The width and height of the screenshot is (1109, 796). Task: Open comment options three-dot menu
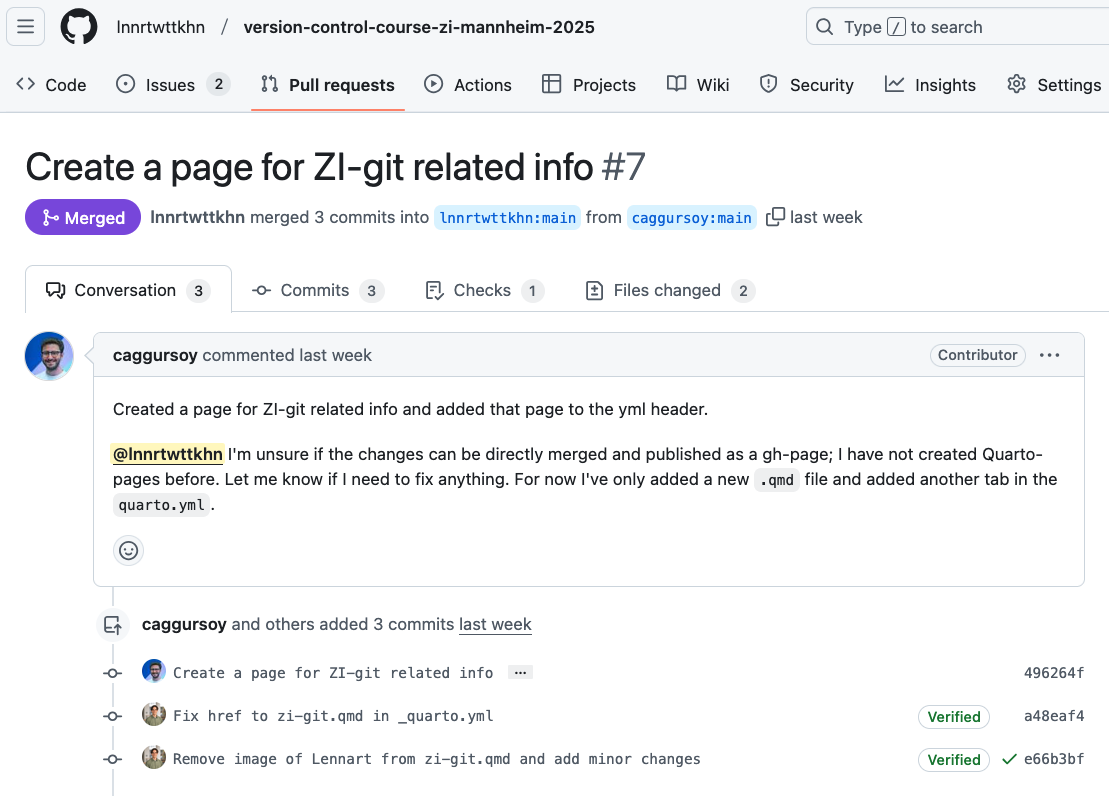pyautogui.click(x=1049, y=355)
